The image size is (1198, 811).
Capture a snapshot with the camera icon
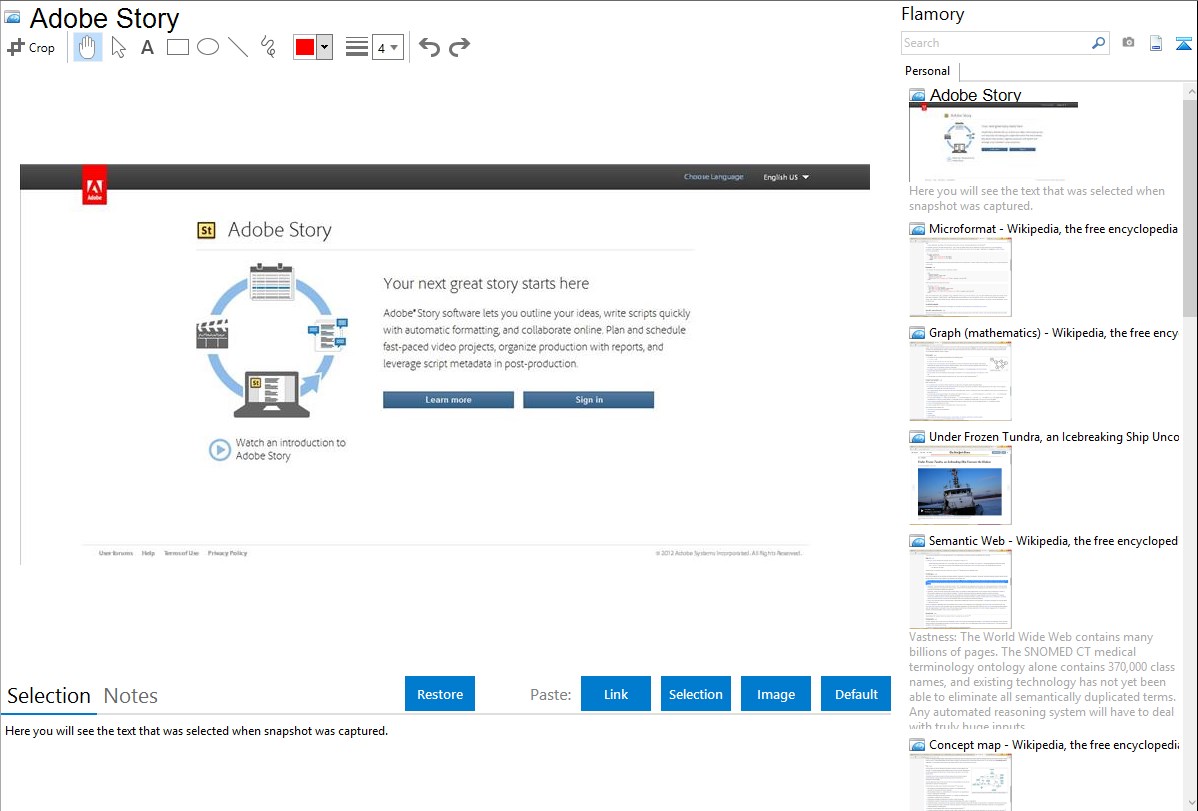(1128, 43)
